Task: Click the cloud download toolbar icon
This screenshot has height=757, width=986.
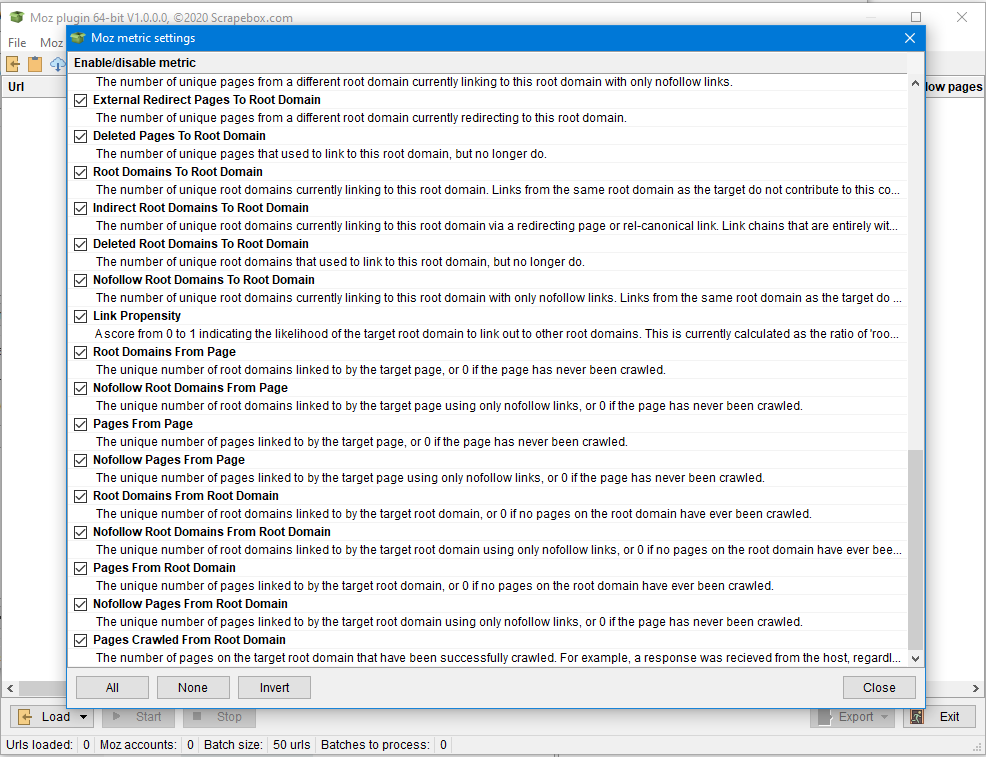Action: pos(58,64)
